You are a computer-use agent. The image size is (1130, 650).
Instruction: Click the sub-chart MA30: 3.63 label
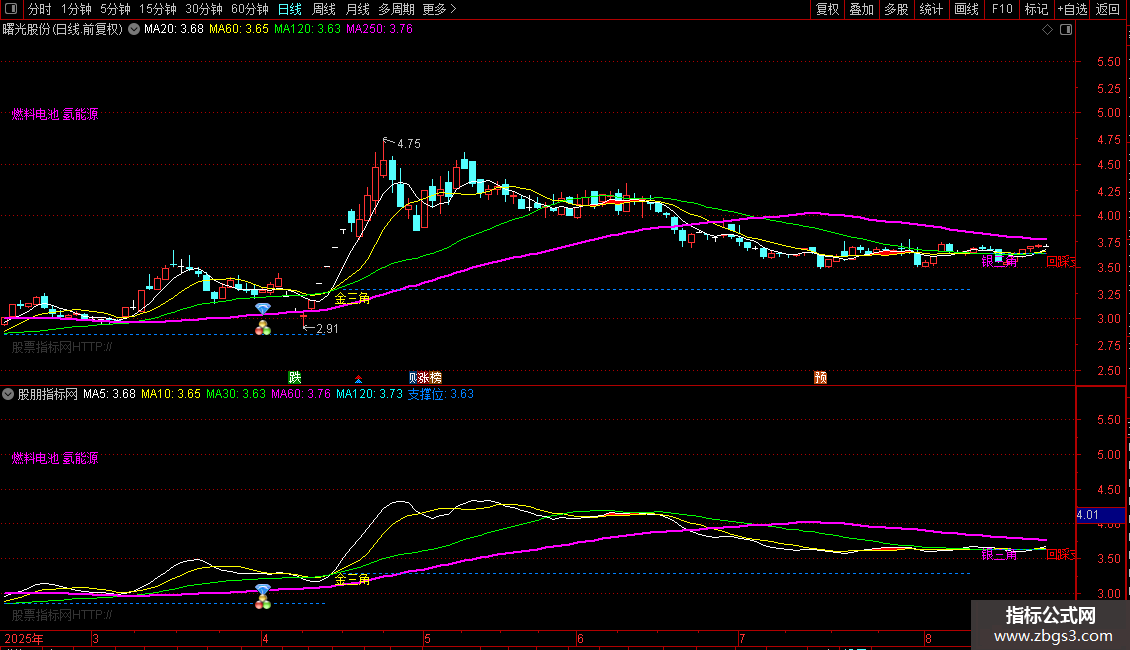[236, 394]
